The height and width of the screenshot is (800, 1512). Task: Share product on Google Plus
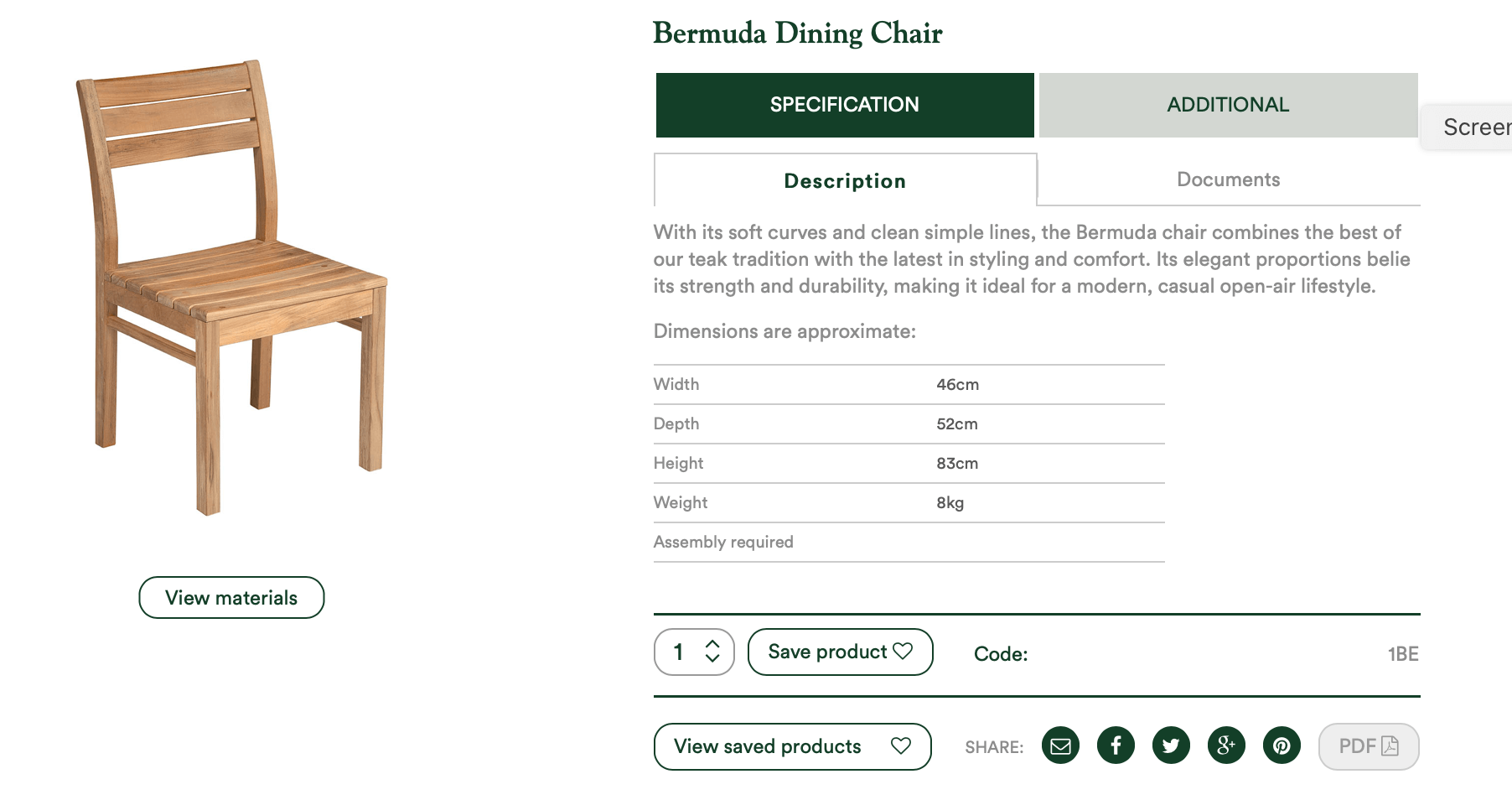coord(1226,745)
